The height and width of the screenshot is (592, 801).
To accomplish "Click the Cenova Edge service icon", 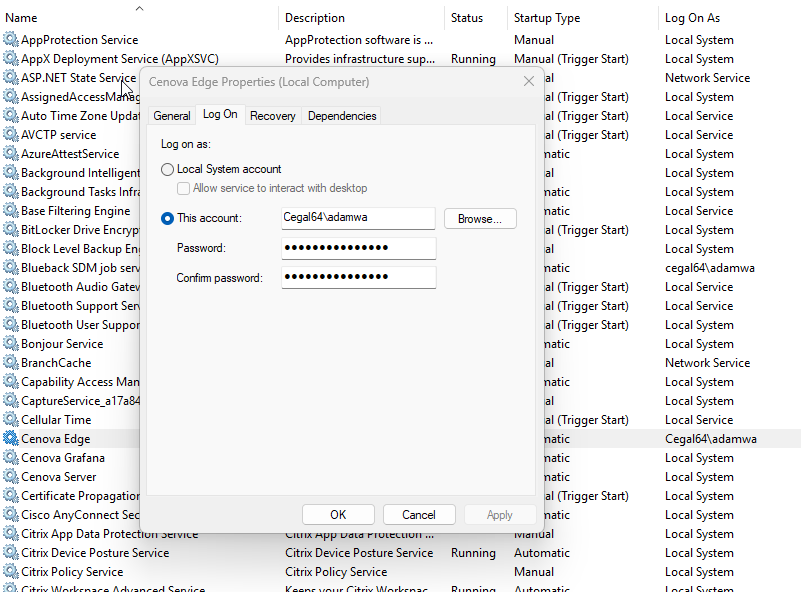I will [9, 438].
